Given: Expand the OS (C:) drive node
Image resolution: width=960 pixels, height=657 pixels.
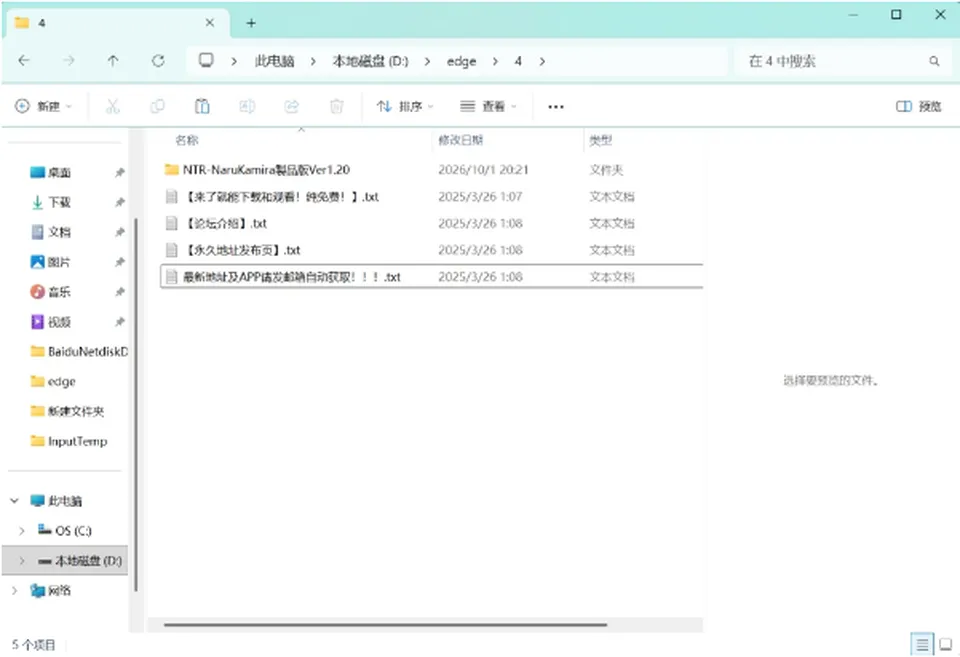Looking at the screenshot, I should (21, 531).
